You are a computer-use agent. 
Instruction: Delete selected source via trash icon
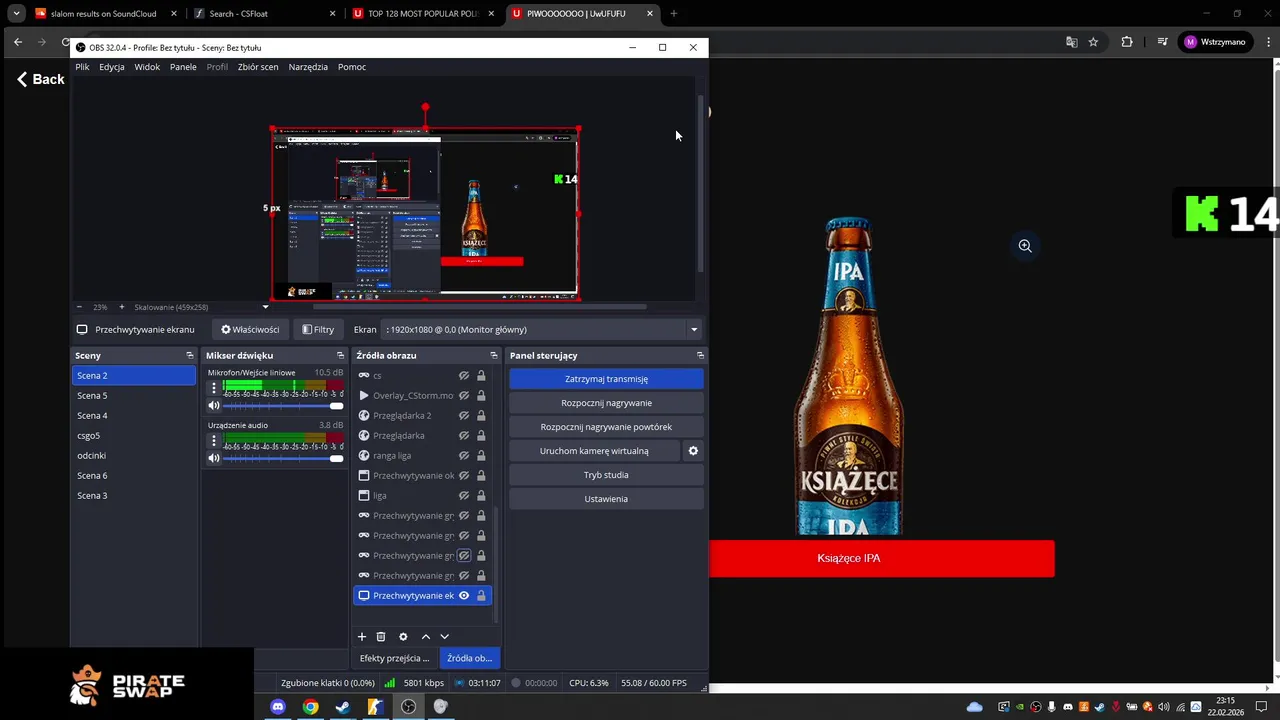[x=381, y=637]
